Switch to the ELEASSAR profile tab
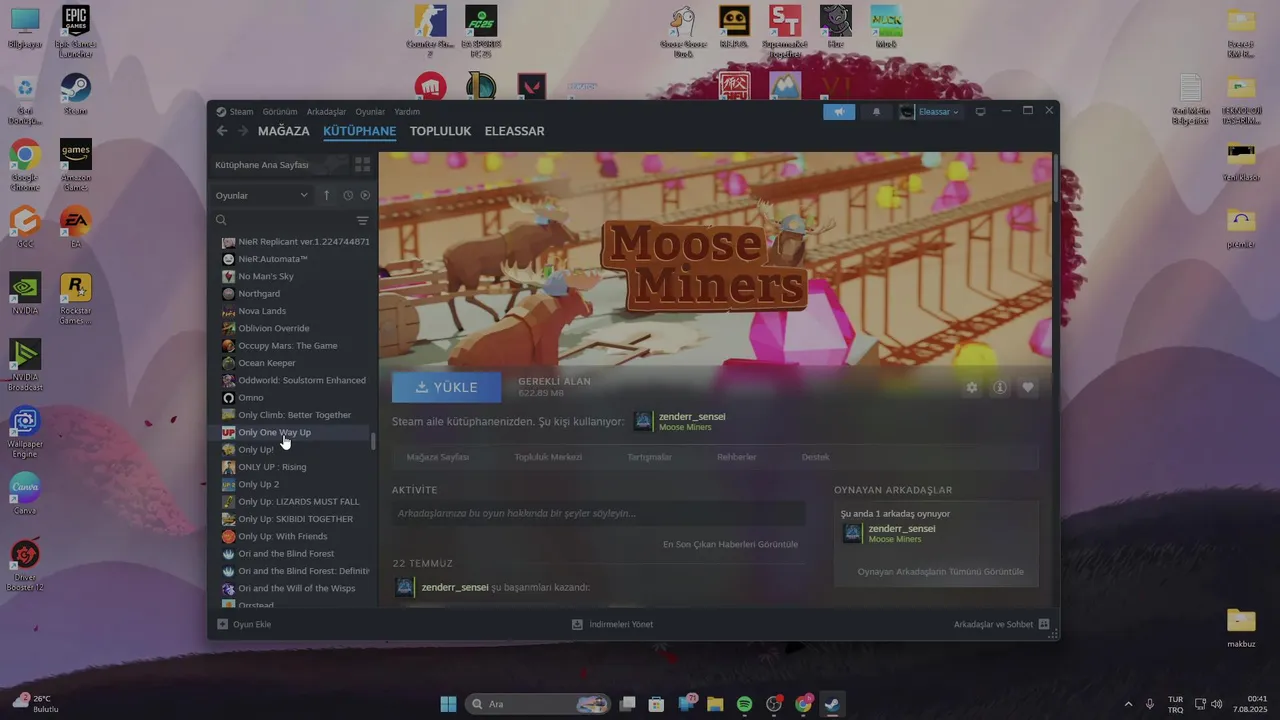Screen dimensions: 1280x720 point(514,131)
